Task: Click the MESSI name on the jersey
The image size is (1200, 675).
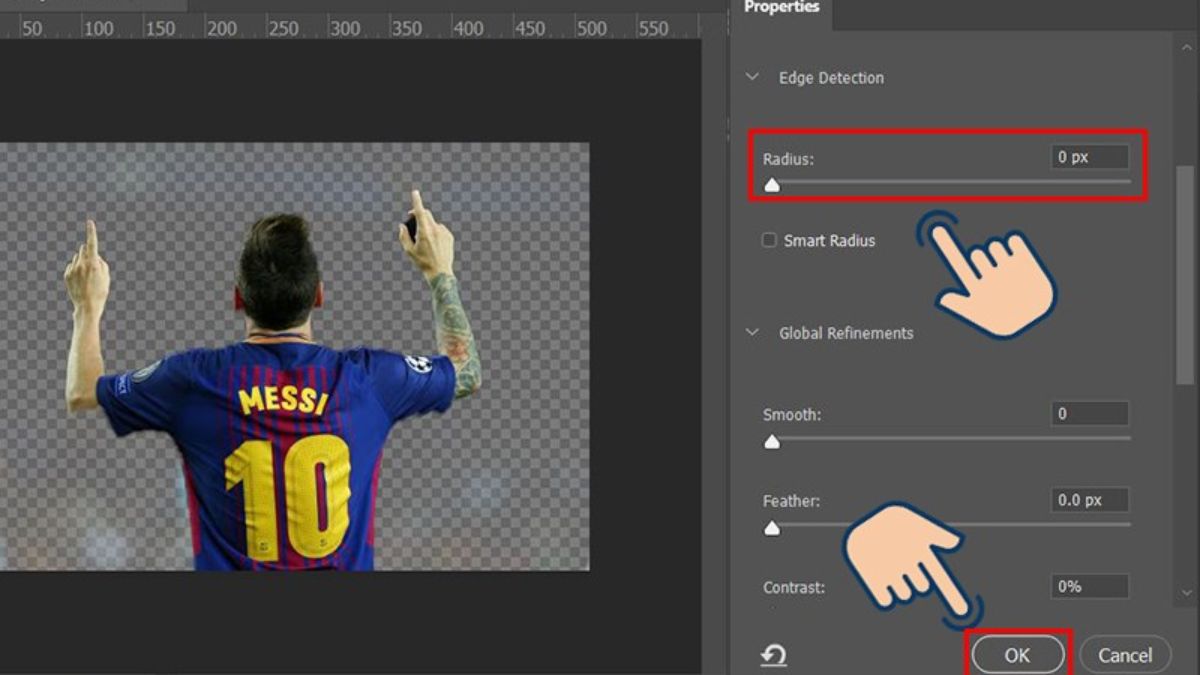Action: pos(283,402)
